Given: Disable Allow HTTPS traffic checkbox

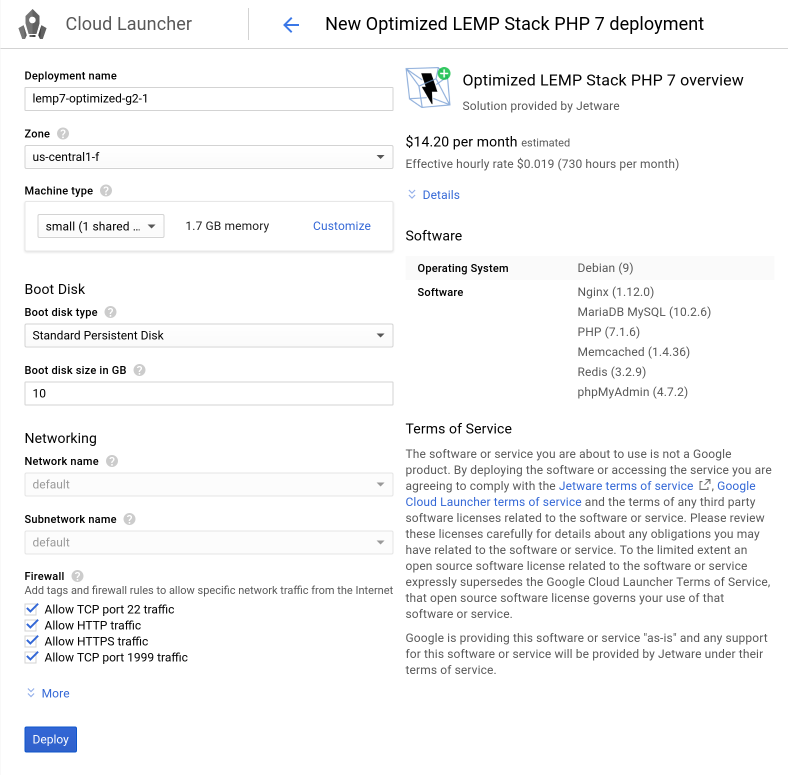Looking at the screenshot, I should tap(32, 641).
